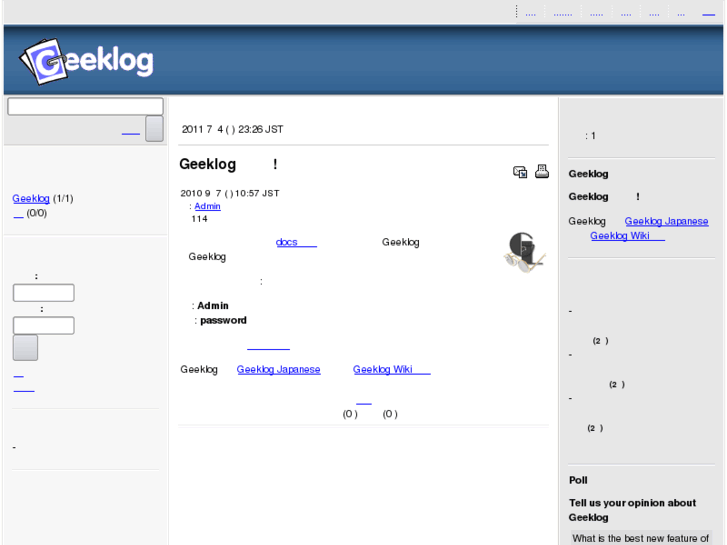
Task: Click 'What is the best new feature of'
Action: 640,538
